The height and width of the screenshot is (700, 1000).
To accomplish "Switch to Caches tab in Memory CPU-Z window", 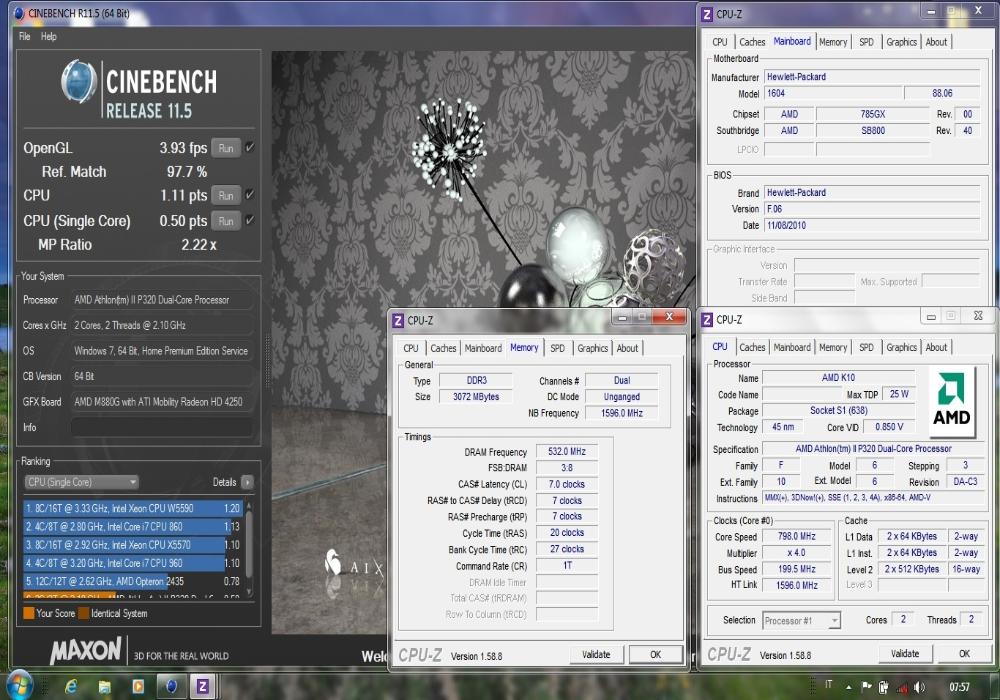I will click(x=443, y=348).
